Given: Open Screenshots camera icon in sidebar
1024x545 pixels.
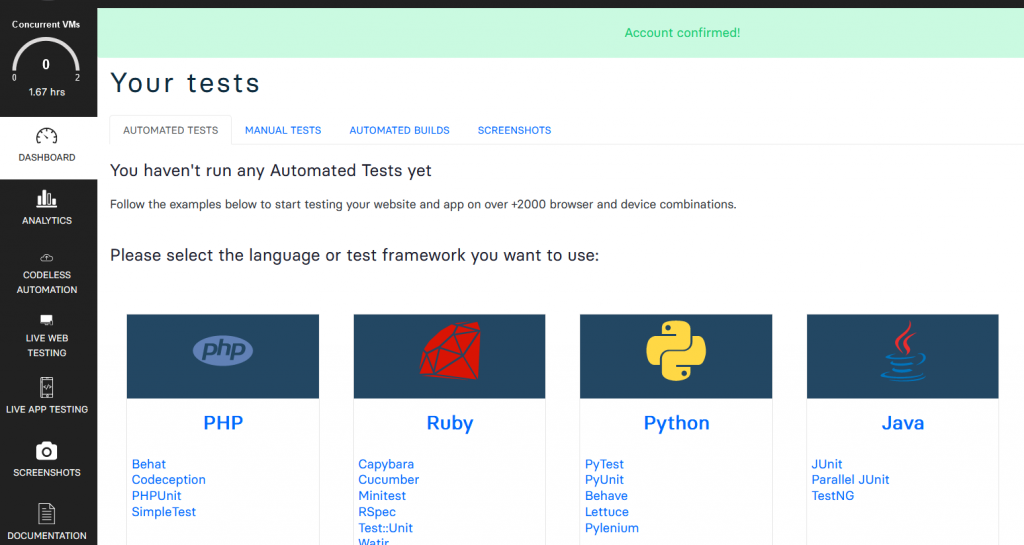Looking at the screenshot, I should pos(47,451).
